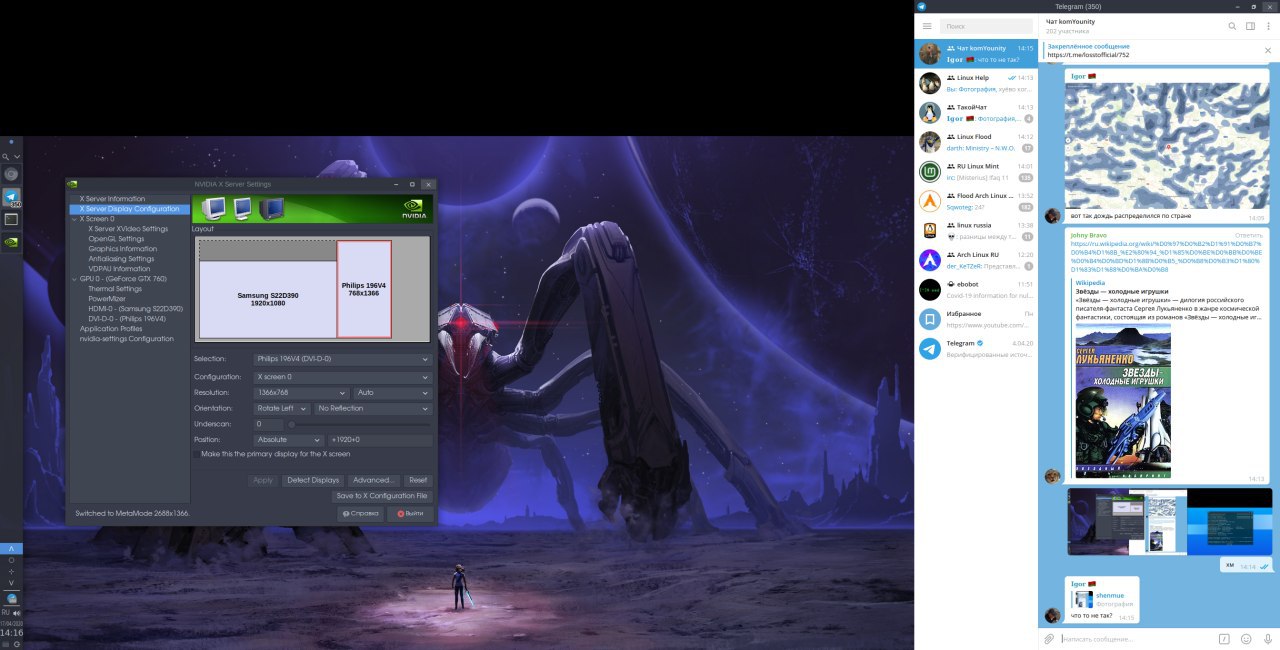Attach a file using the paperclip icon
1280x650 pixels.
point(1049,638)
